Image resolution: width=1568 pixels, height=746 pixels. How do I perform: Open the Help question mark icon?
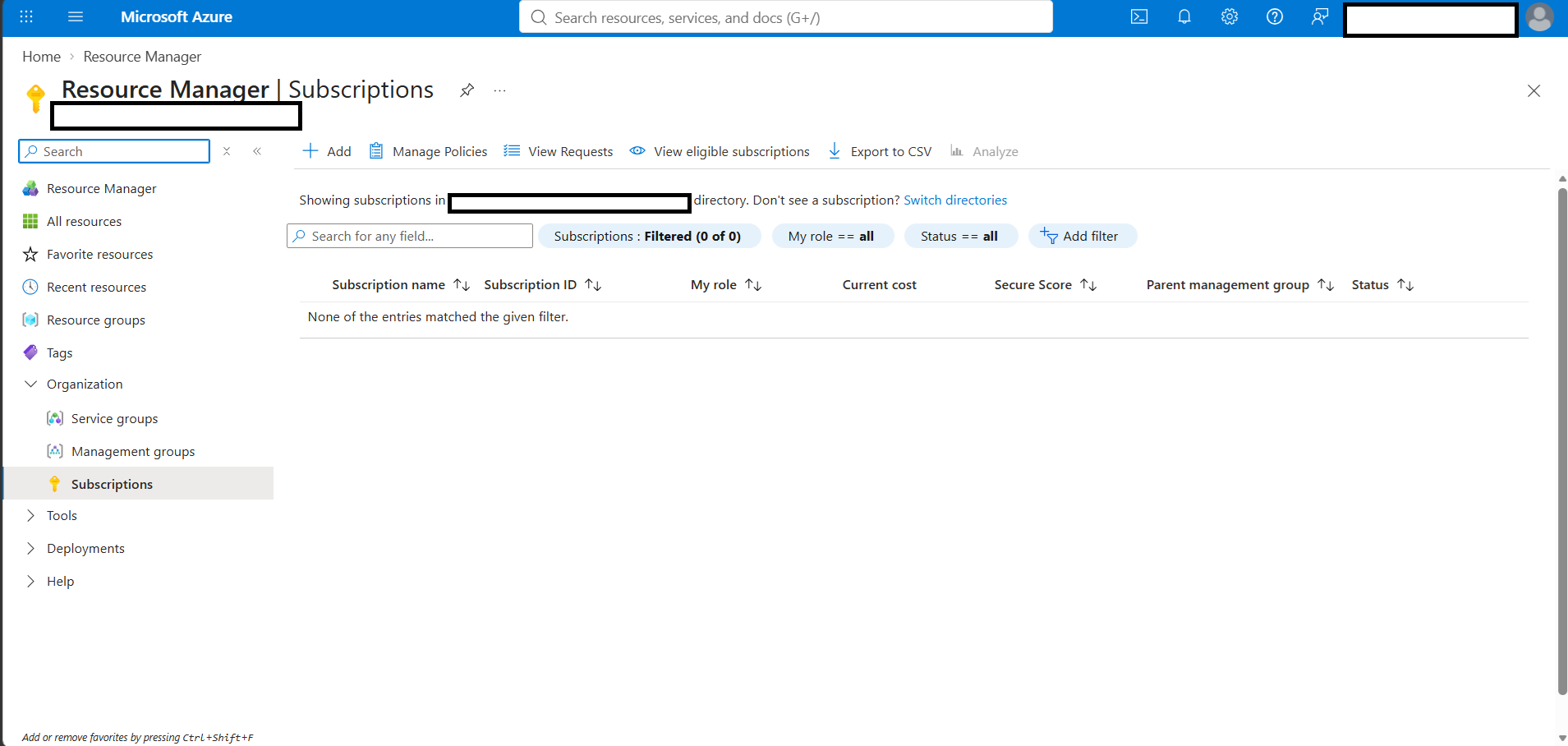tap(1275, 17)
